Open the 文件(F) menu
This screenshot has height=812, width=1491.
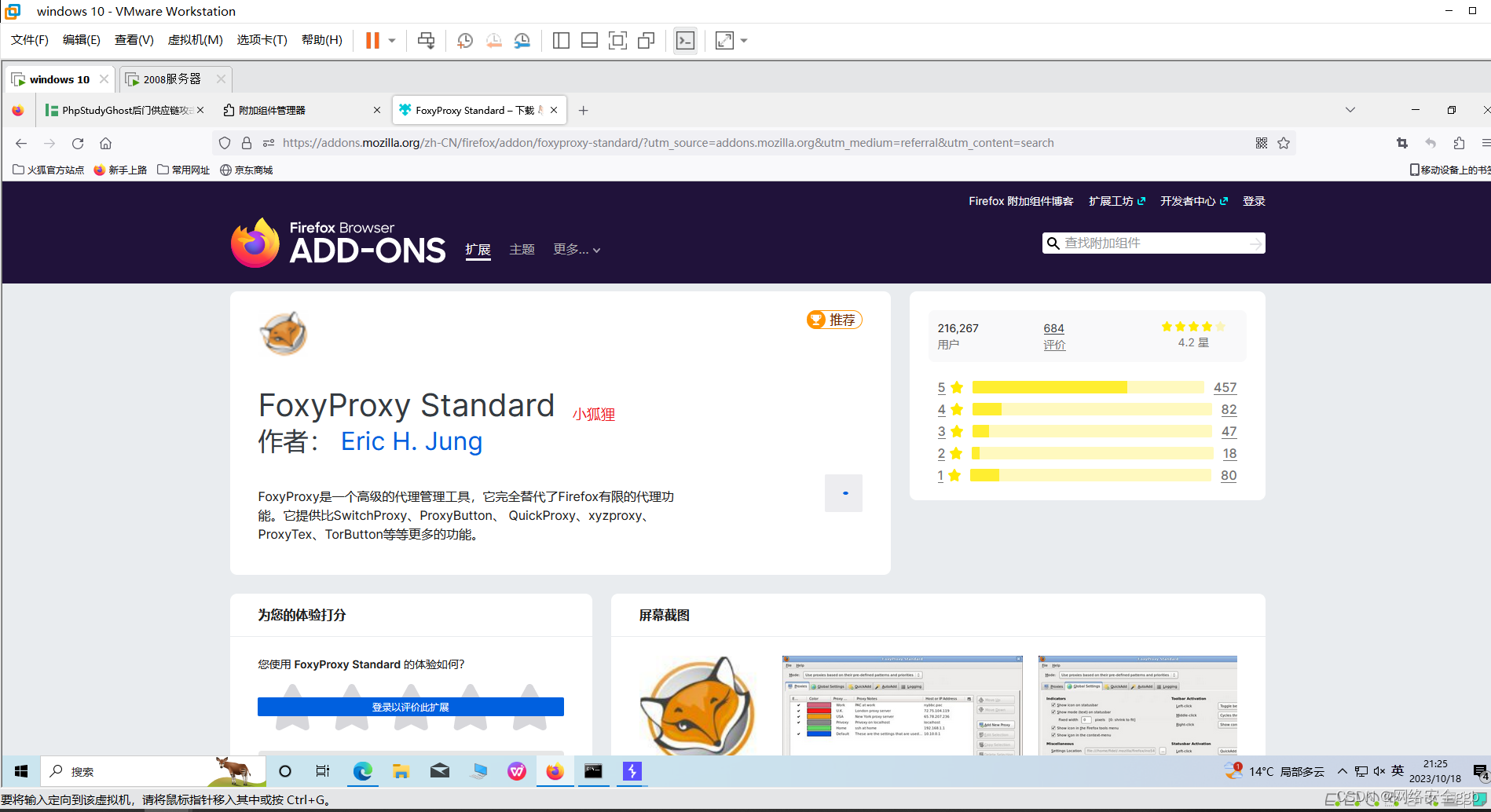[30, 40]
